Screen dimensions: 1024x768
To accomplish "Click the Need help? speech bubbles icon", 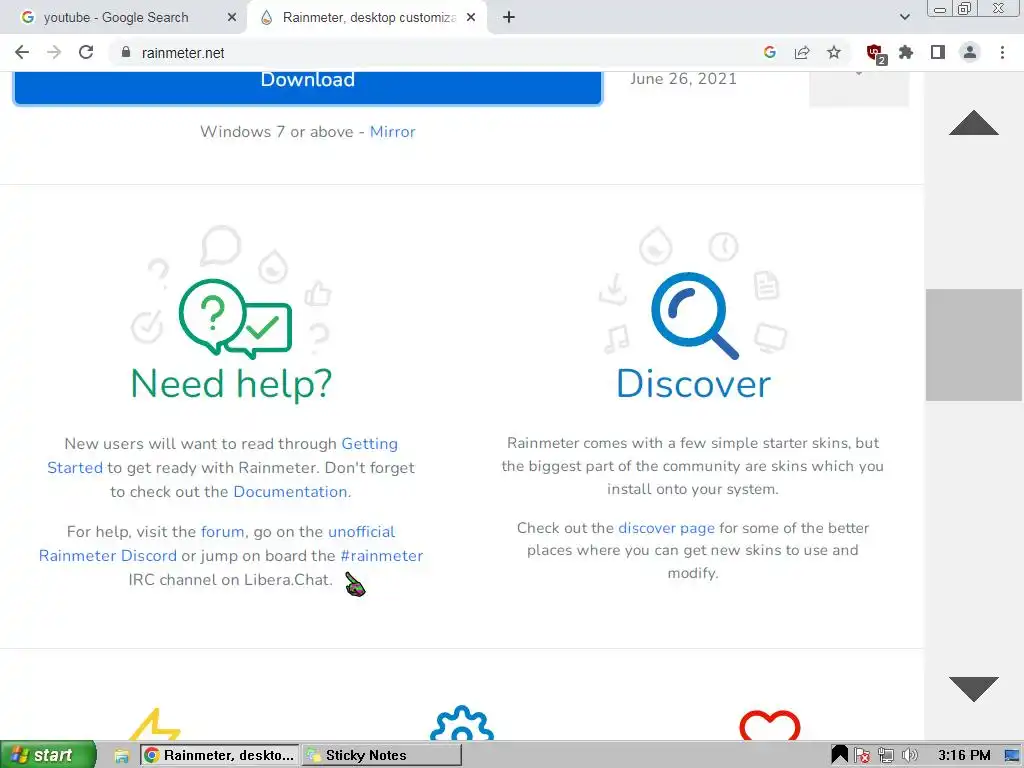I will click(x=235, y=319).
